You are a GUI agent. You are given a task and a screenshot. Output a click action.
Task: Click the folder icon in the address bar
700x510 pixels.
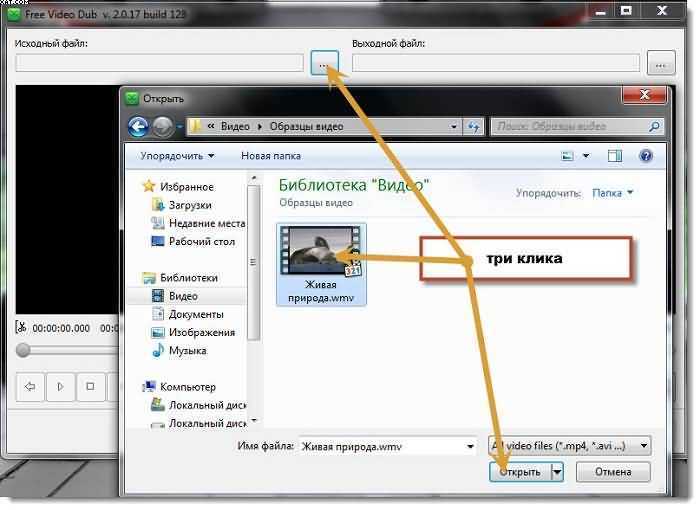(x=196, y=127)
